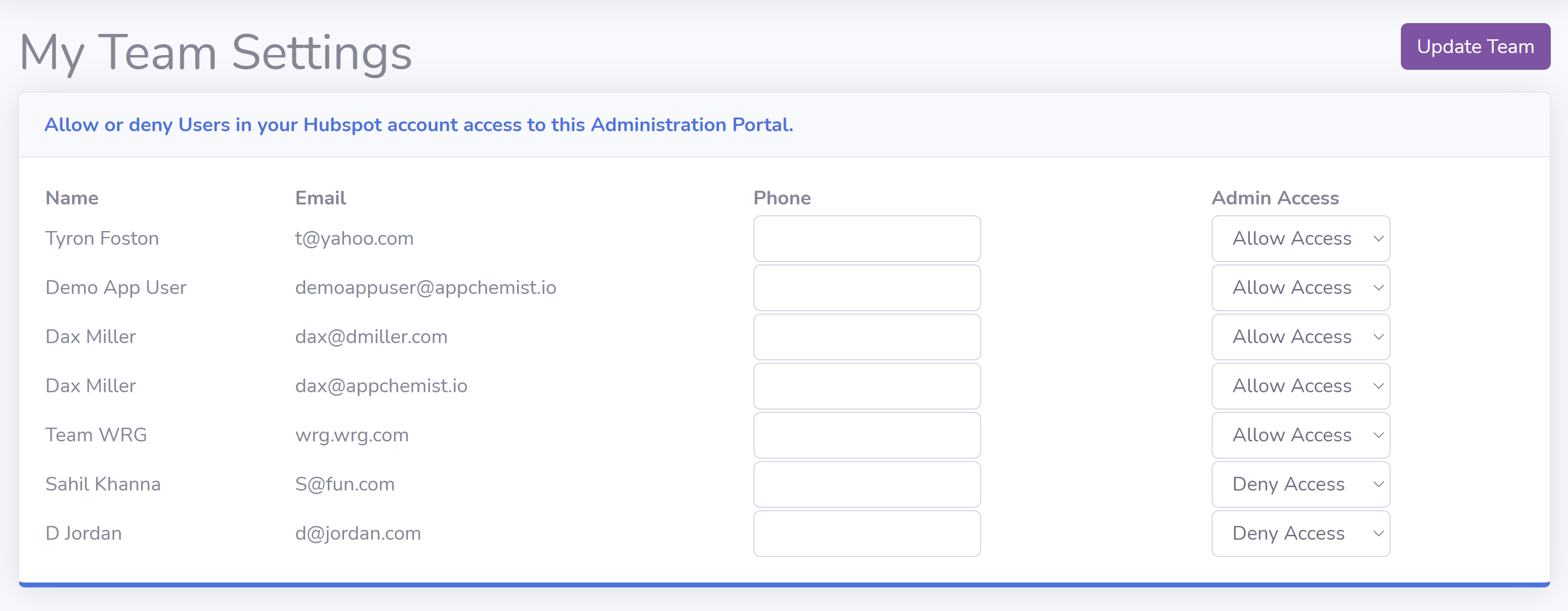Viewport: 1568px width, 611px height.
Task: Open Admin Access dropdown for Tyron Foston
Action: (x=1301, y=238)
